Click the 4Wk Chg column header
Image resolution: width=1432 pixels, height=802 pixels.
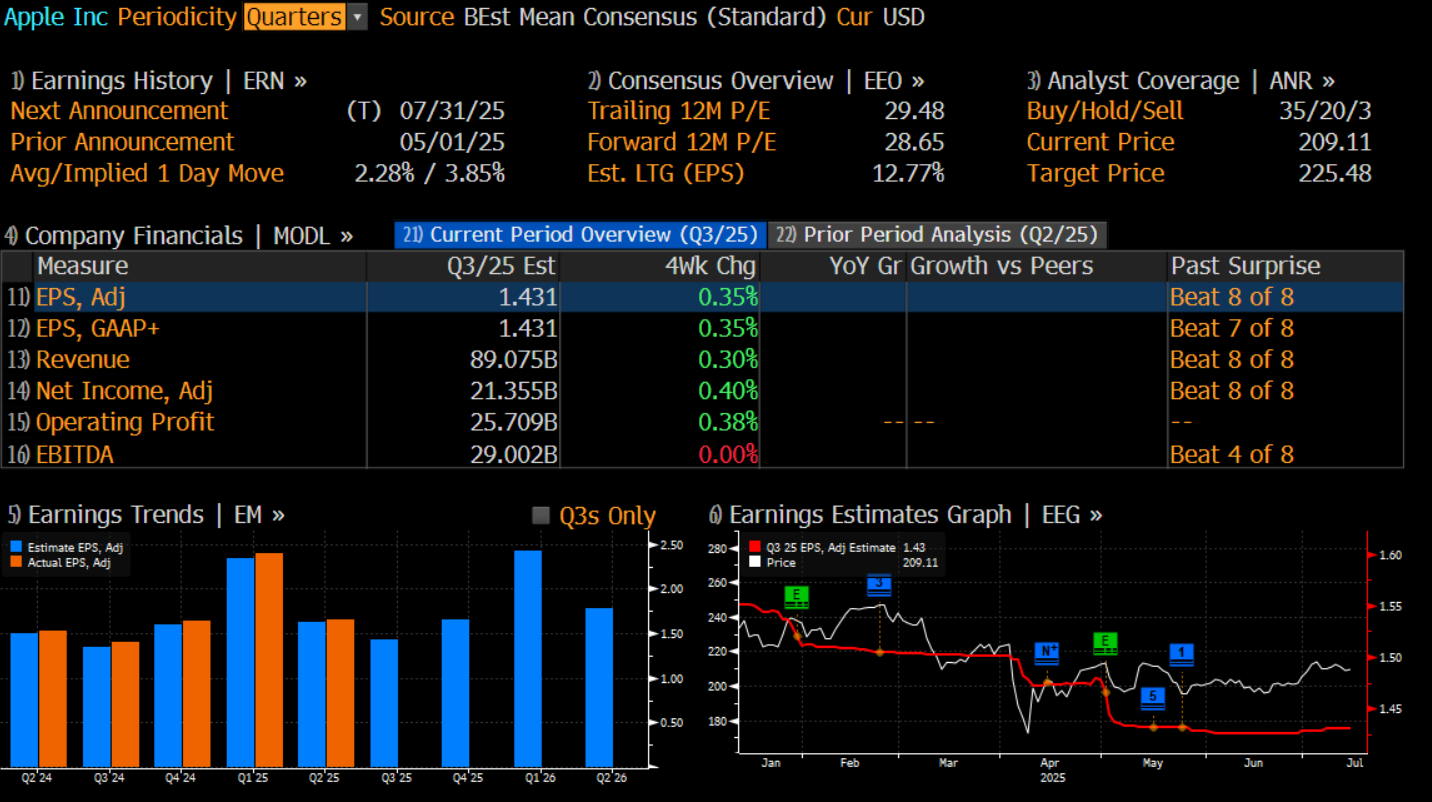tap(660, 266)
